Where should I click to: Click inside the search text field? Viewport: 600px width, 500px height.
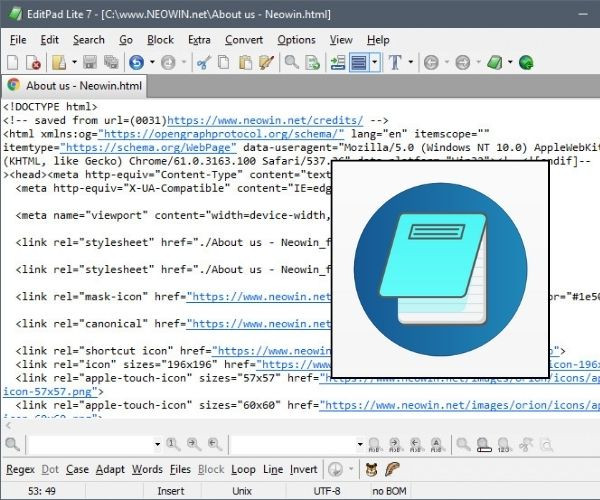tap(90, 445)
